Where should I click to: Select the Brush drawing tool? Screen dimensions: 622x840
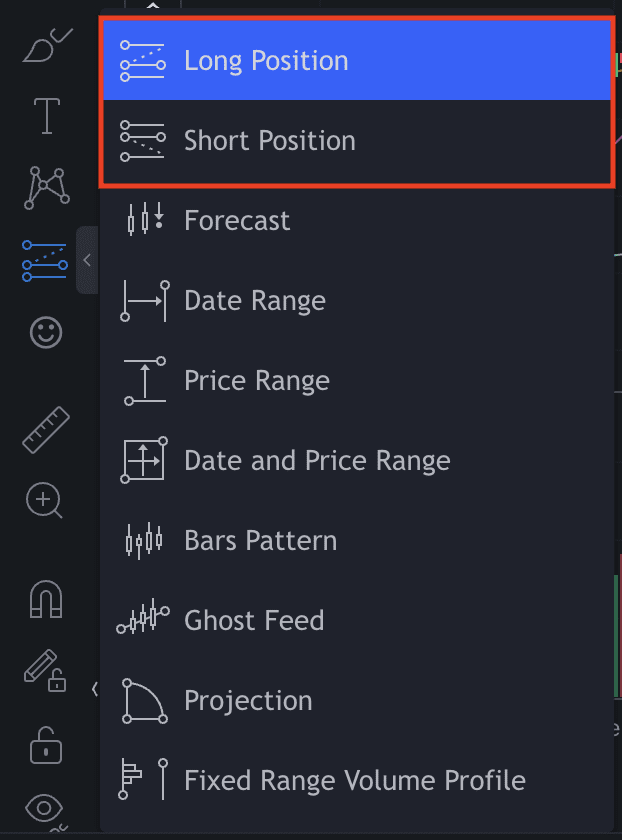coord(45,47)
